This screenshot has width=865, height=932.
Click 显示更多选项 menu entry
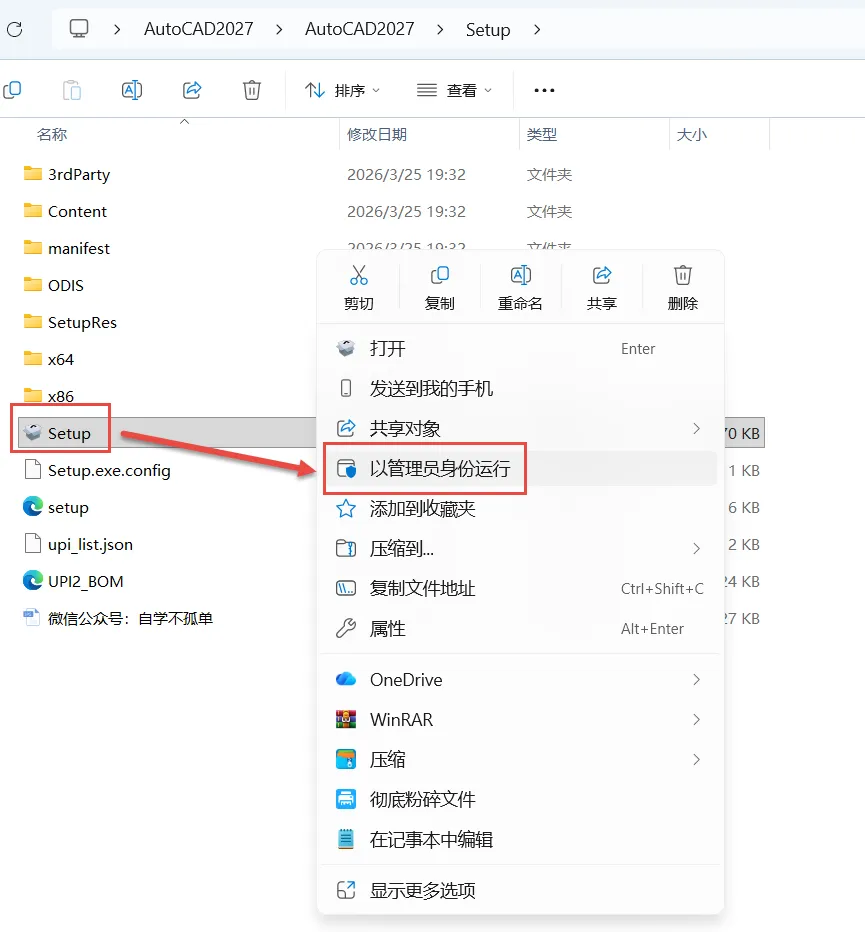tap(520, 890)
